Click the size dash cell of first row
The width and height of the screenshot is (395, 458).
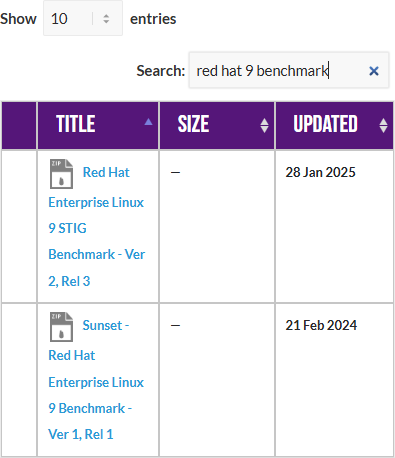217,227
